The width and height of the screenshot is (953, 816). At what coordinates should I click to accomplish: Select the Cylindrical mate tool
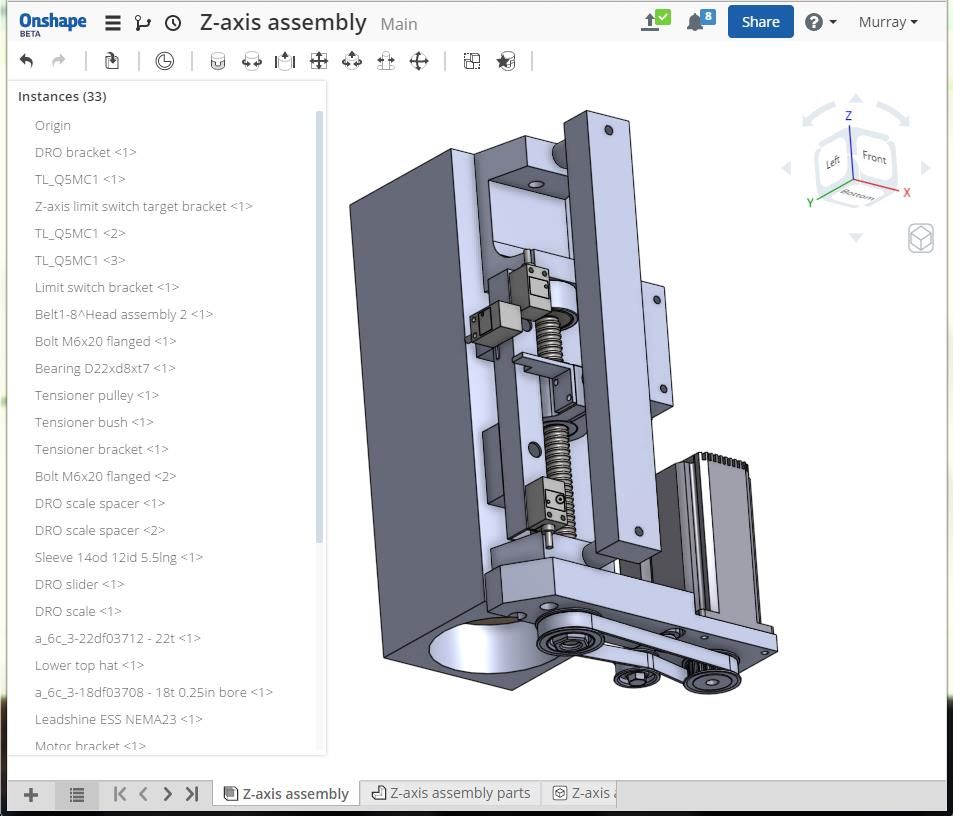(352, 61)
